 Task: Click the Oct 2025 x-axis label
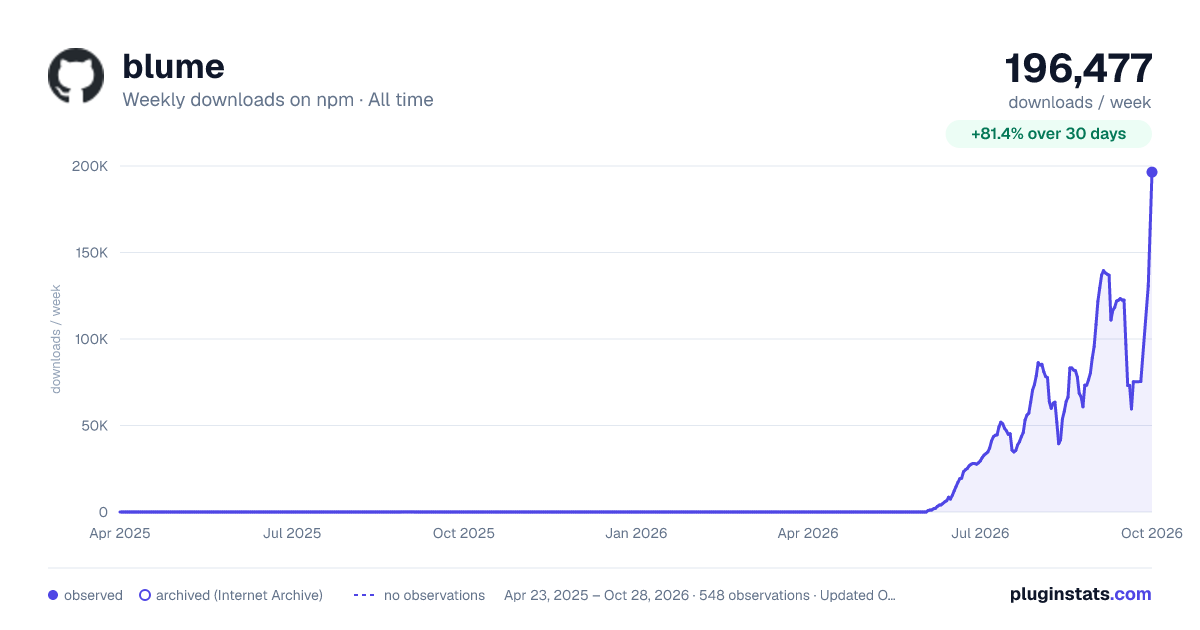click(464, 533)
